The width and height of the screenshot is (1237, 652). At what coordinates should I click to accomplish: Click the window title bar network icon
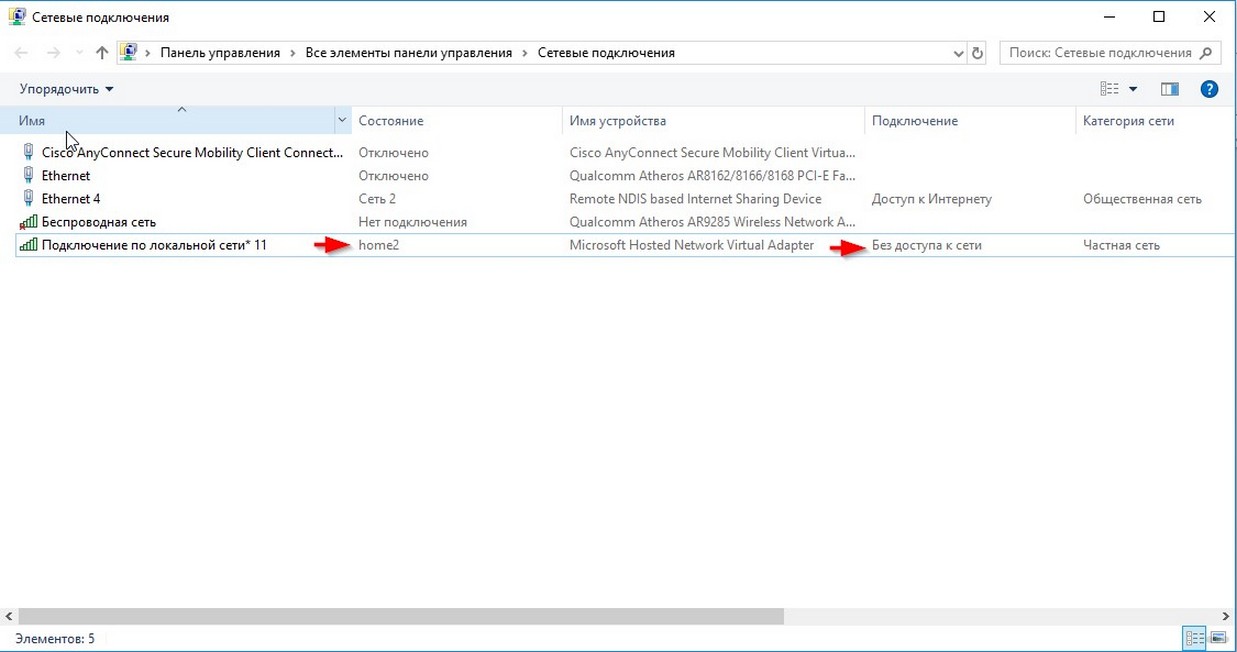point(17,17)
